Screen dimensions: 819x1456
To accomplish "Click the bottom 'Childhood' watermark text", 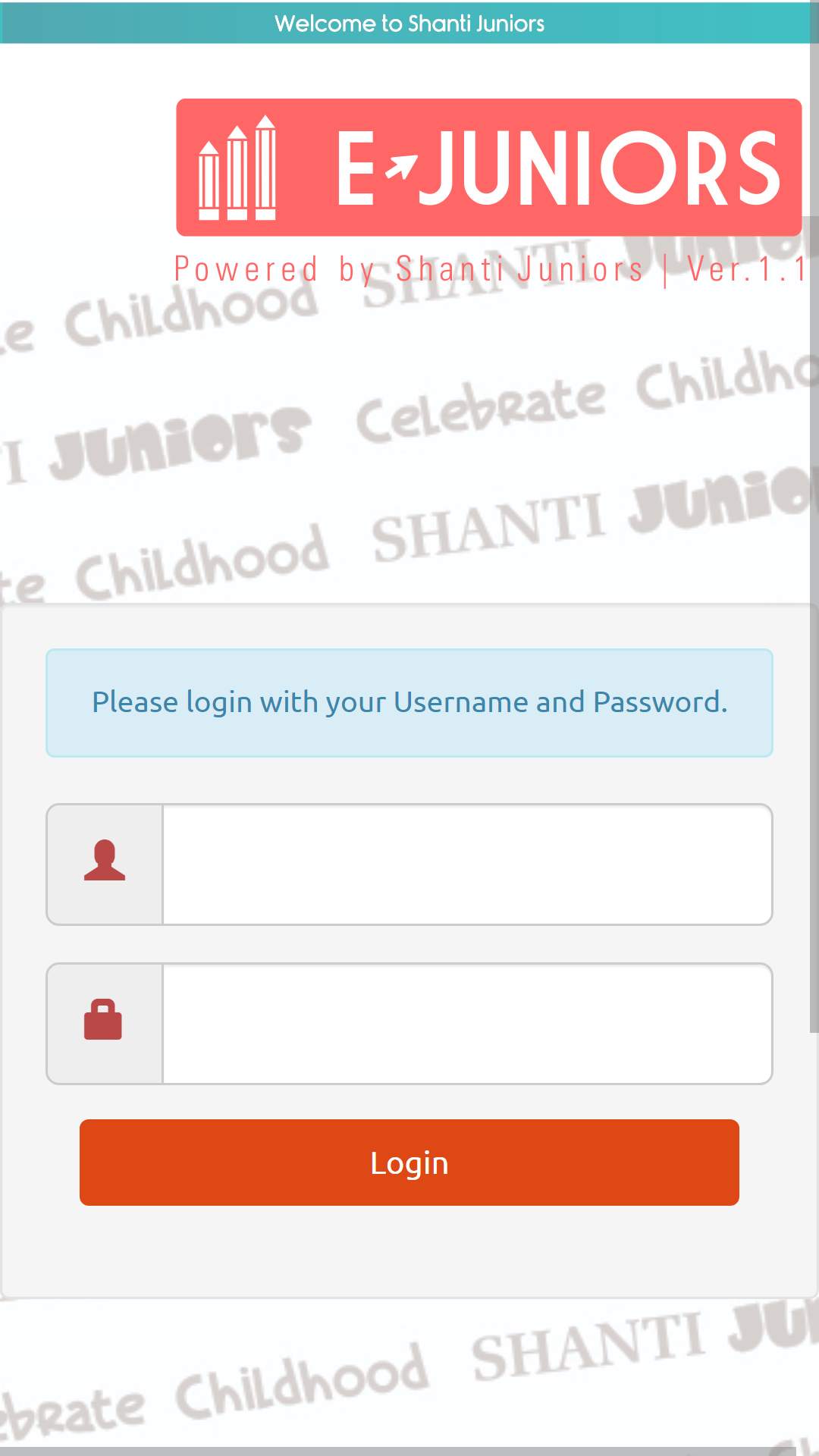I will (x=302, y=1382).
